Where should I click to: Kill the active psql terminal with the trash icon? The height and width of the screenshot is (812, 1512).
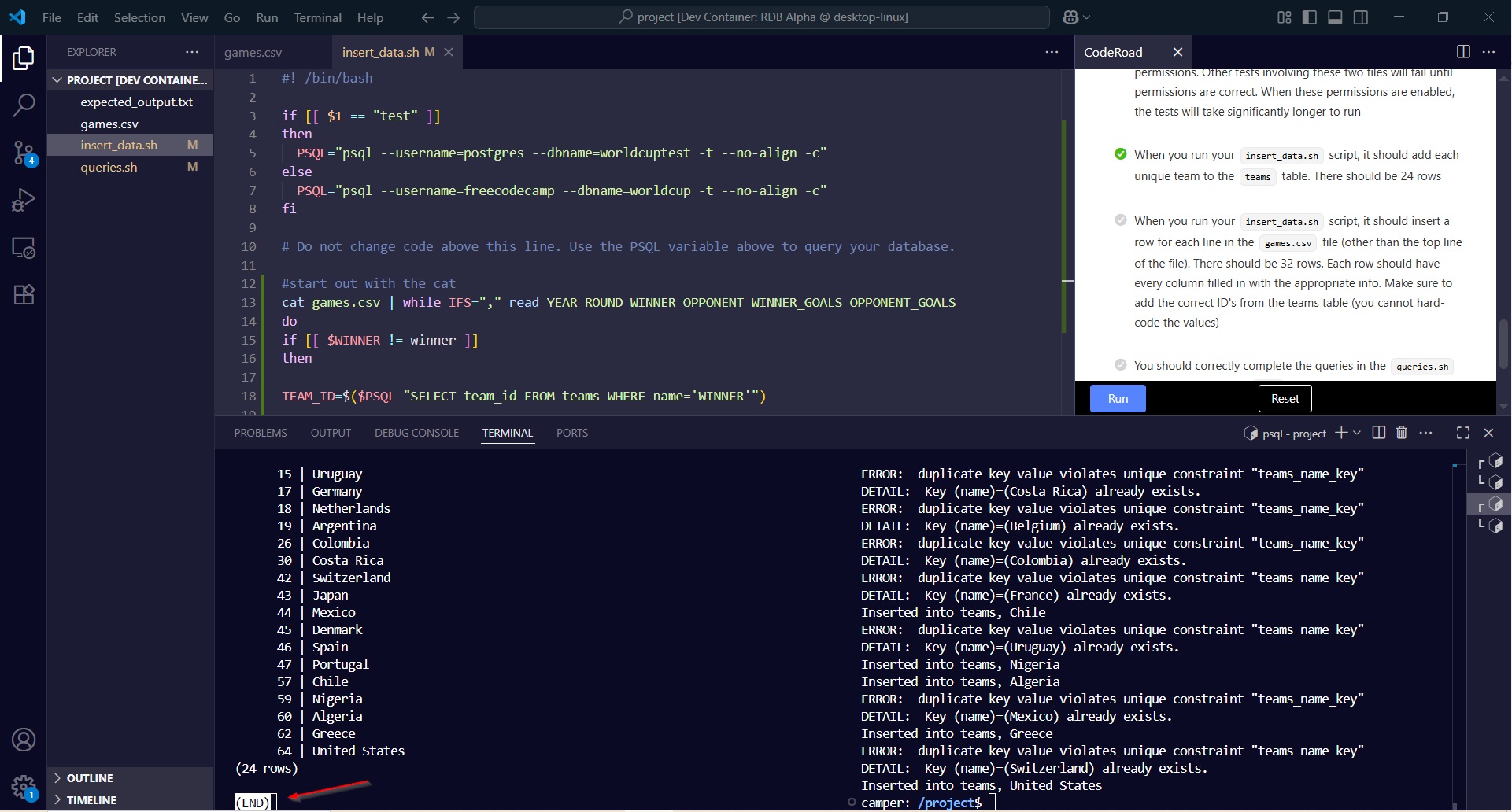click(x=1402, y=432)
